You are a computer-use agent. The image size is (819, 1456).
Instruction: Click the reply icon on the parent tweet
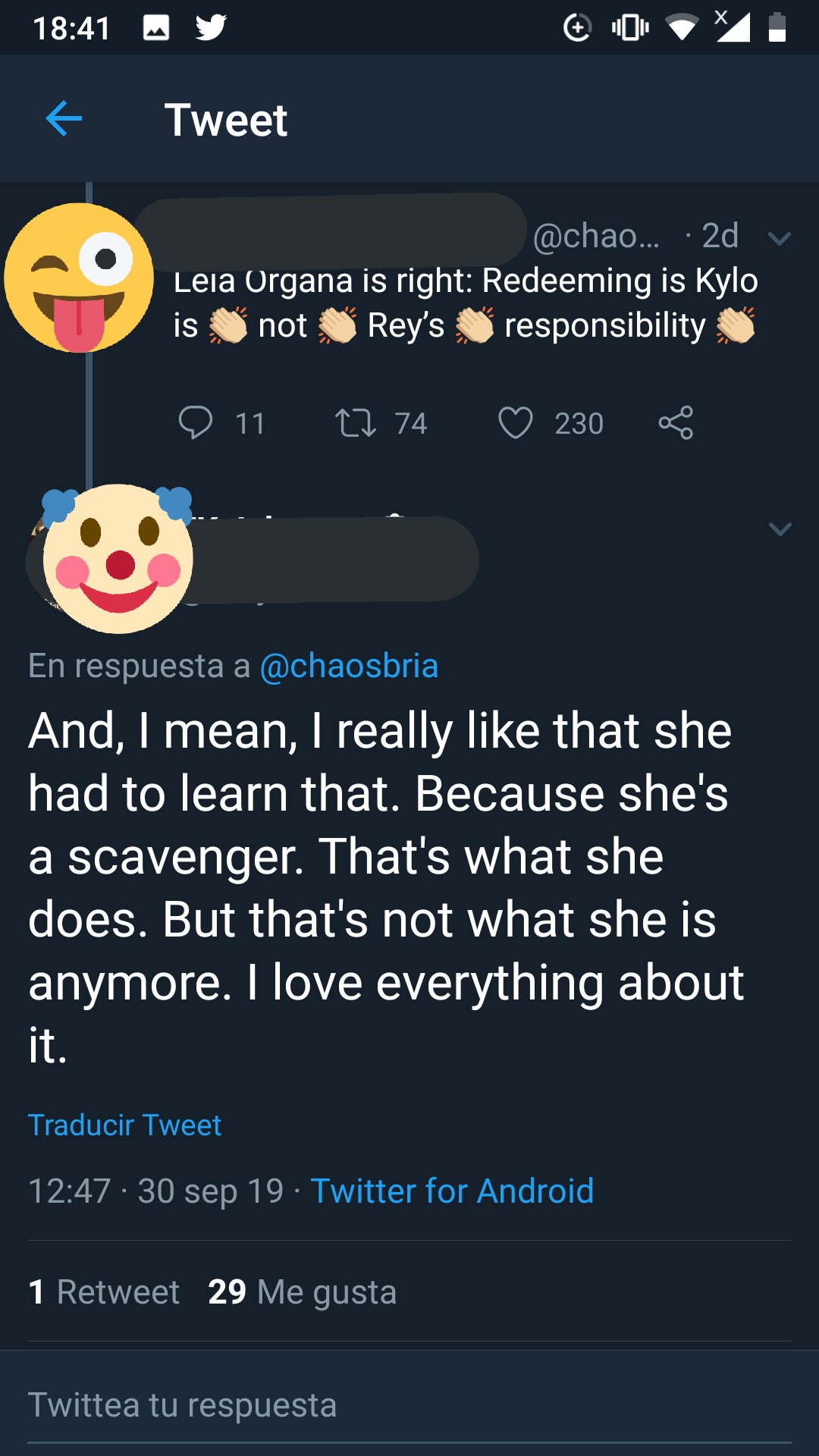195,422
